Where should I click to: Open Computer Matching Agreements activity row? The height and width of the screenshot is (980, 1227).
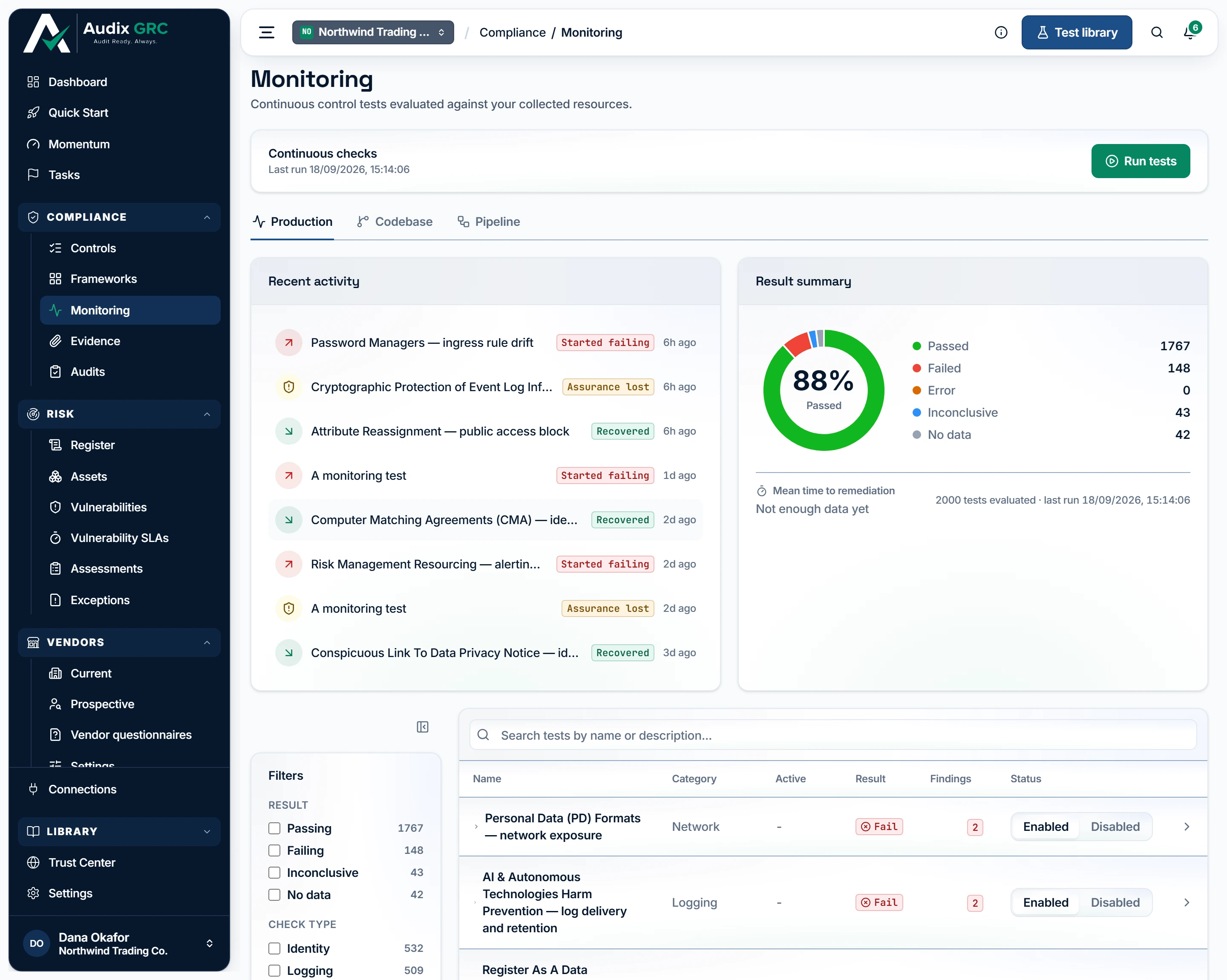point(485,519)
